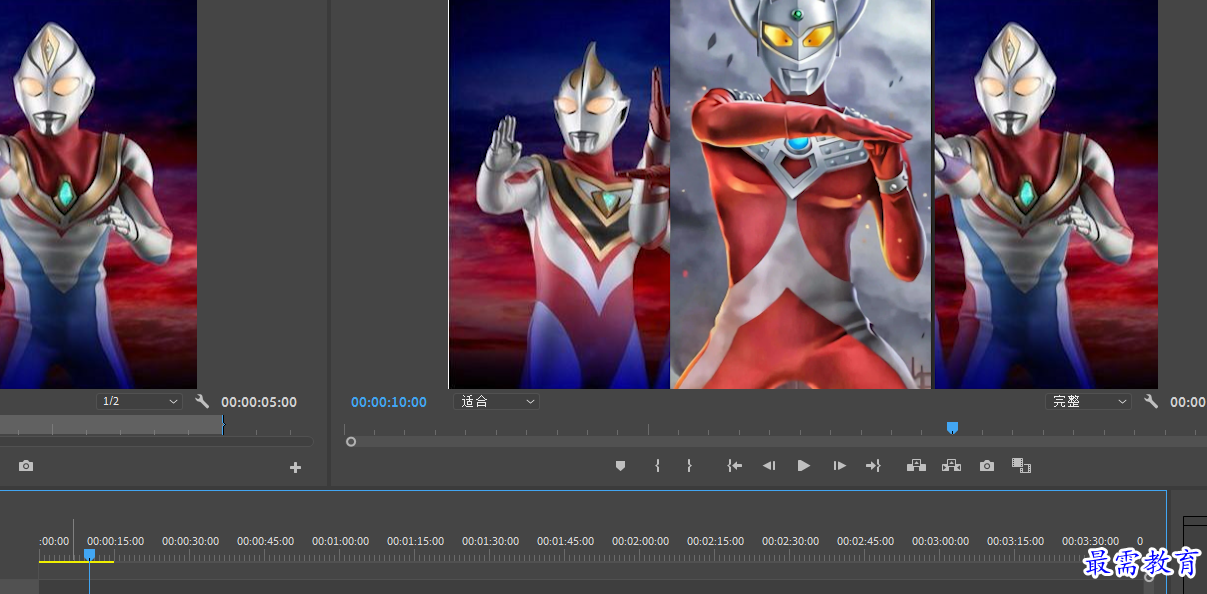Export frame from Source monitor camera icon
This screenshot has height=594, width=1207.
26,467
